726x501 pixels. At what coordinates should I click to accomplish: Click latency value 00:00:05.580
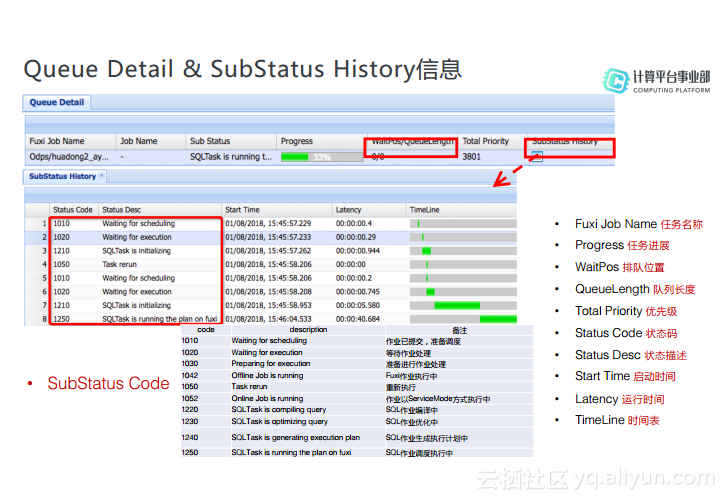[x=357, y=305]
